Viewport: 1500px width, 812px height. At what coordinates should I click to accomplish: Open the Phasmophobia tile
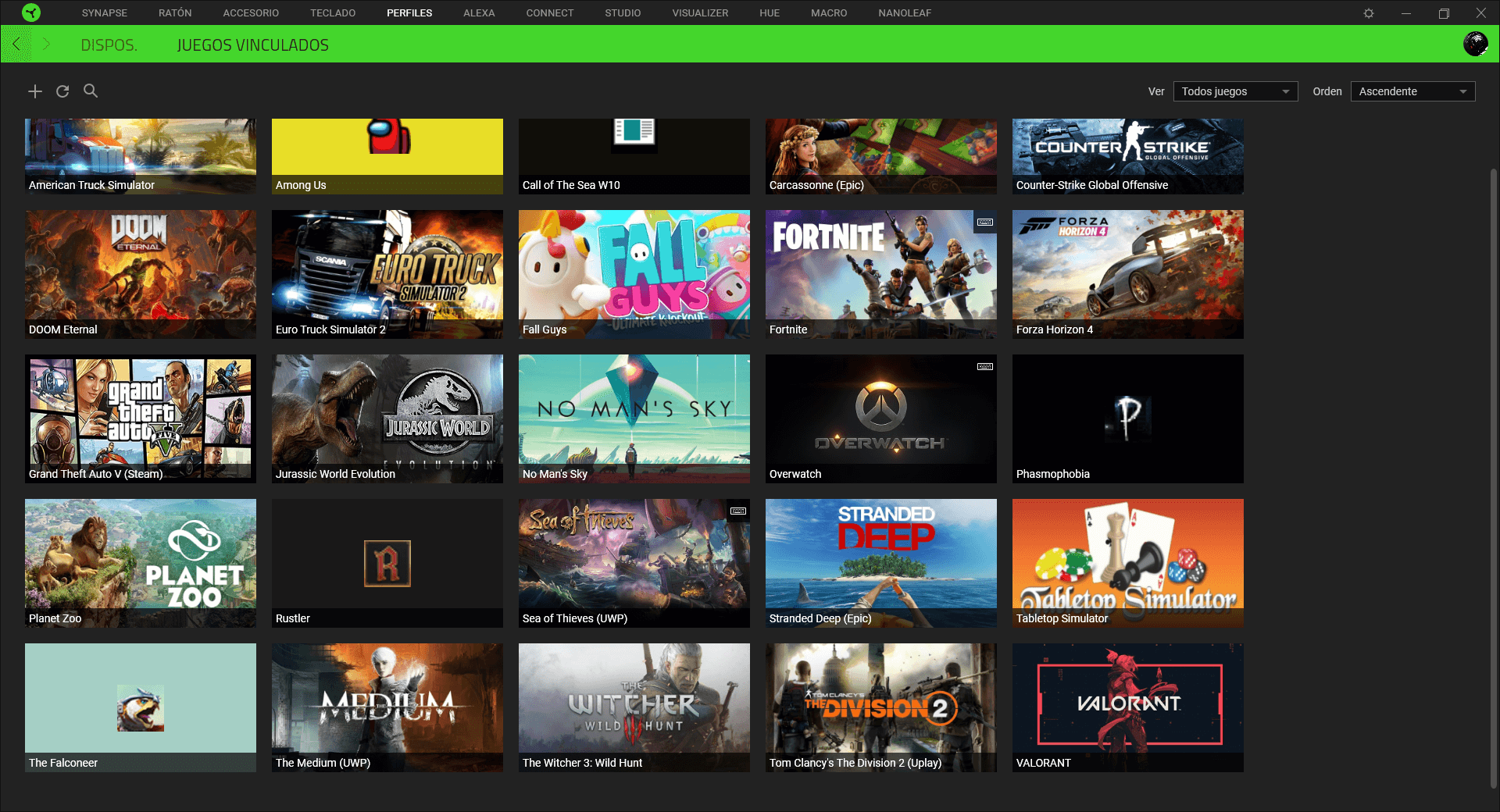point(1128,418)
